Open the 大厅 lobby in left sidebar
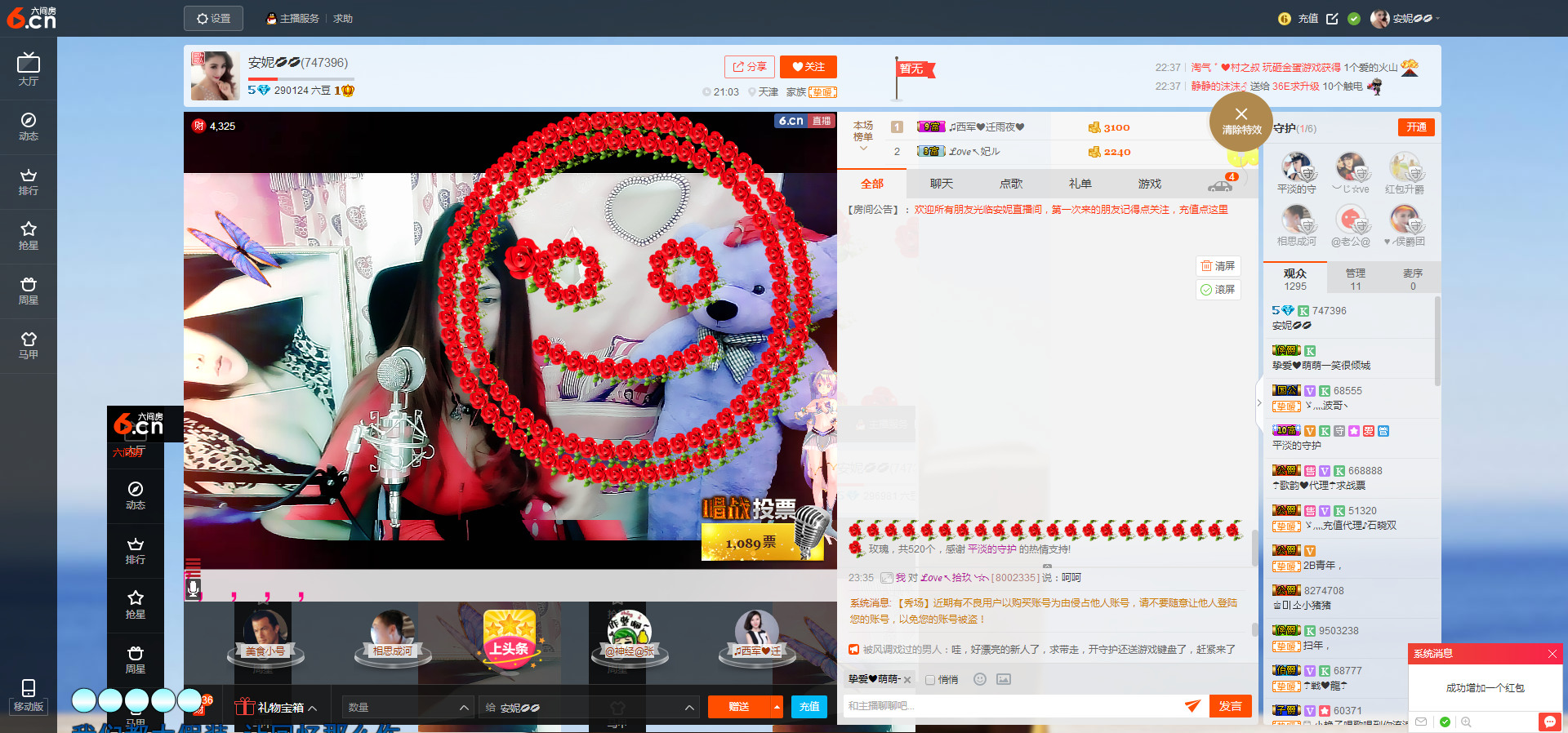Screen dimensions: 1568x733 click(29, 69)
